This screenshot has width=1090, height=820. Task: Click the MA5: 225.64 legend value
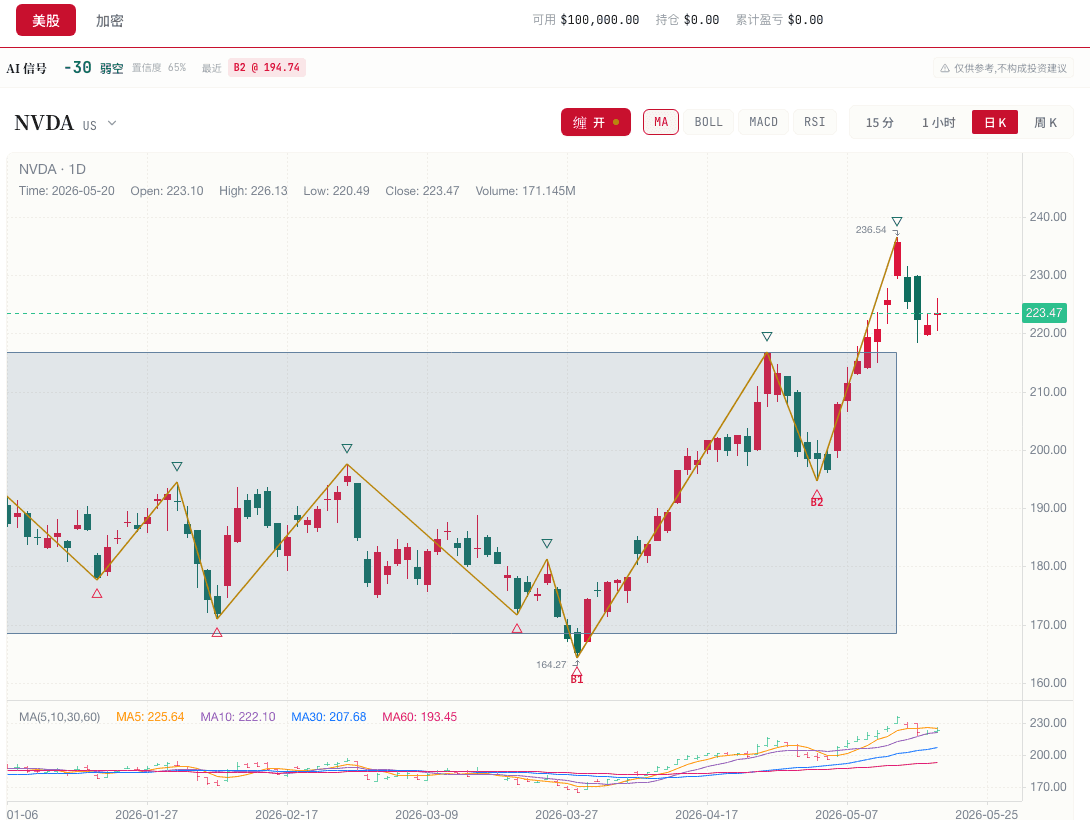pyautogui.click(x=150, y=716)
